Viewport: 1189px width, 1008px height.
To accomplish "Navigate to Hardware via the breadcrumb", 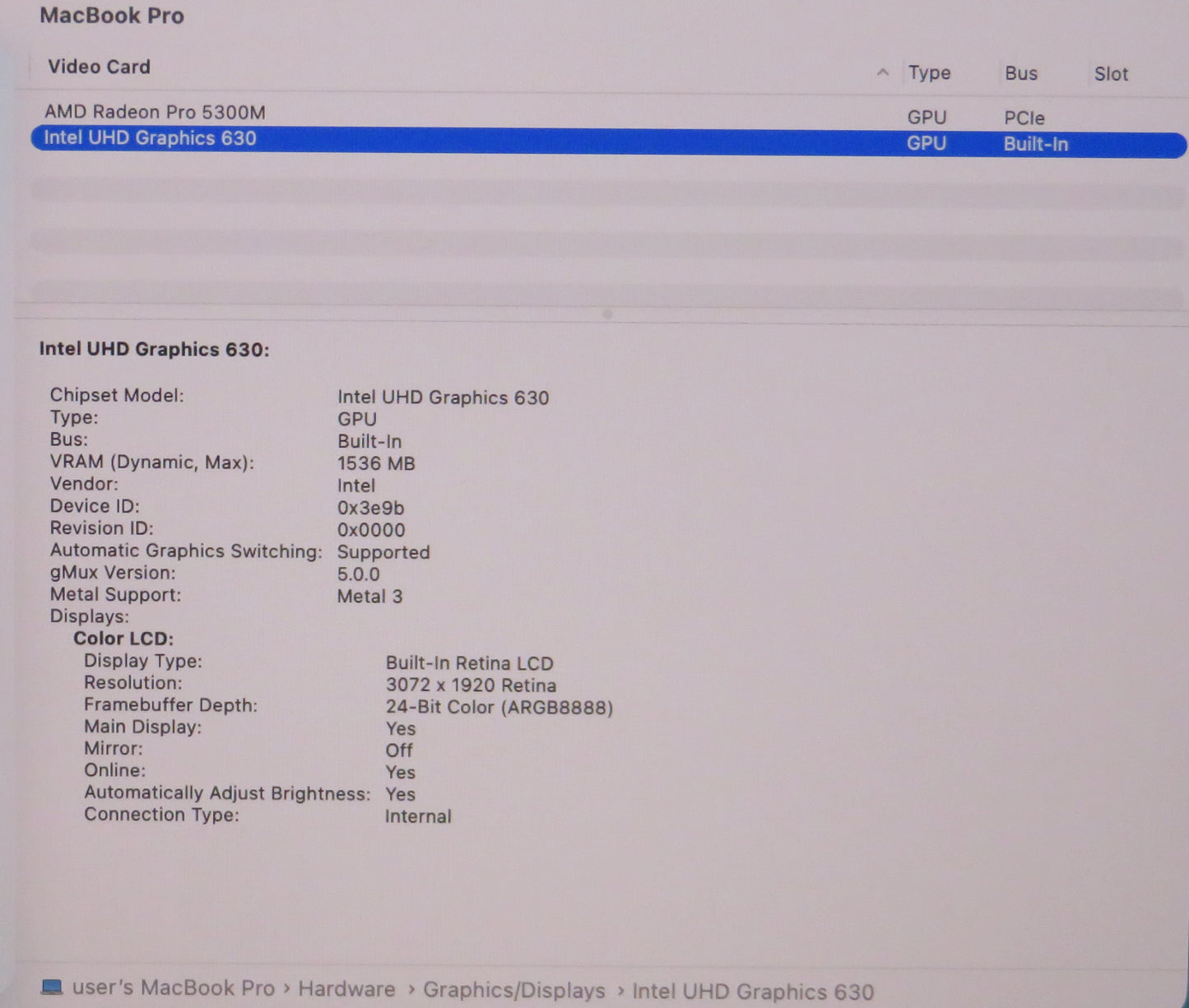I will (x=346, y=988).
